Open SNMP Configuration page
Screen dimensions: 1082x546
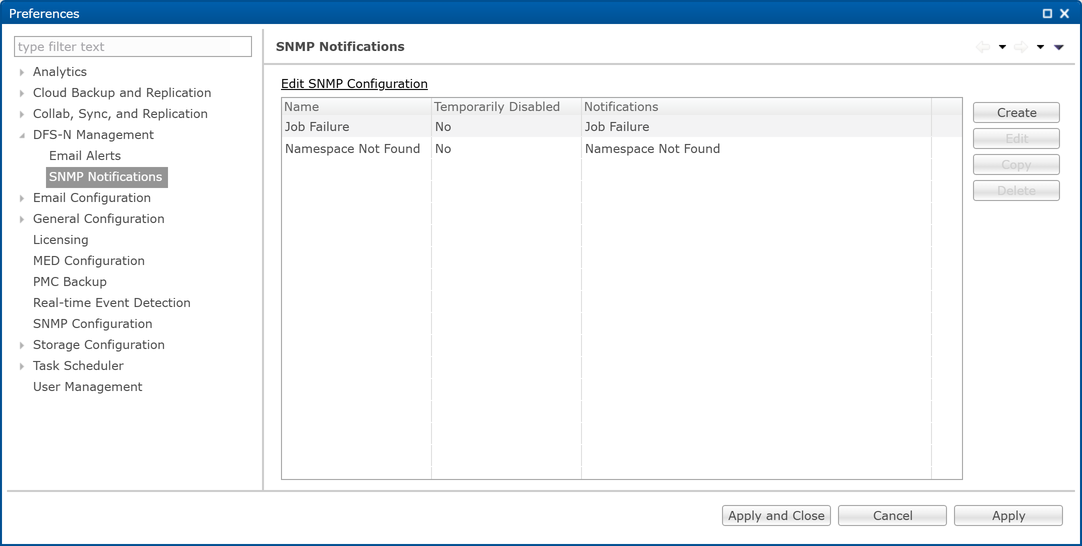92,324
